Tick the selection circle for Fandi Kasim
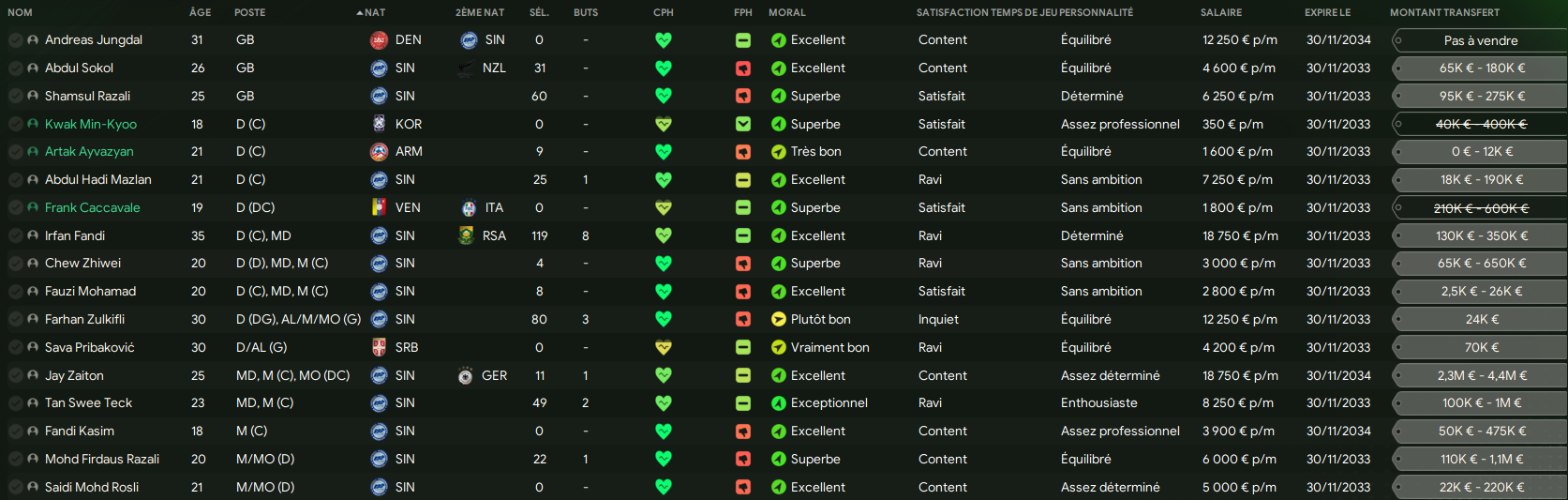The width and height of the screenshot is (1568, 500). (15, 432)
